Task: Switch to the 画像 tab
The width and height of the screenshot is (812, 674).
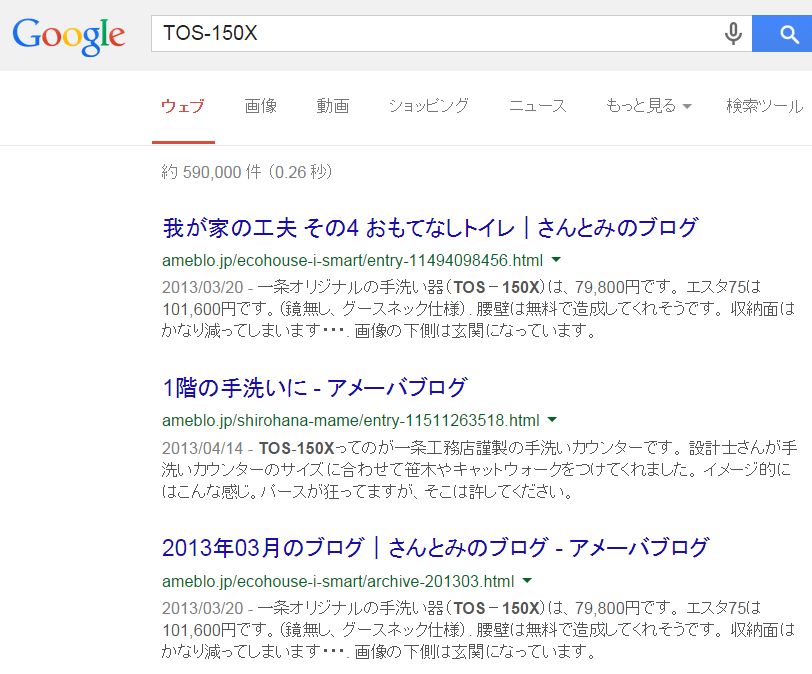Action: [260, 106]
